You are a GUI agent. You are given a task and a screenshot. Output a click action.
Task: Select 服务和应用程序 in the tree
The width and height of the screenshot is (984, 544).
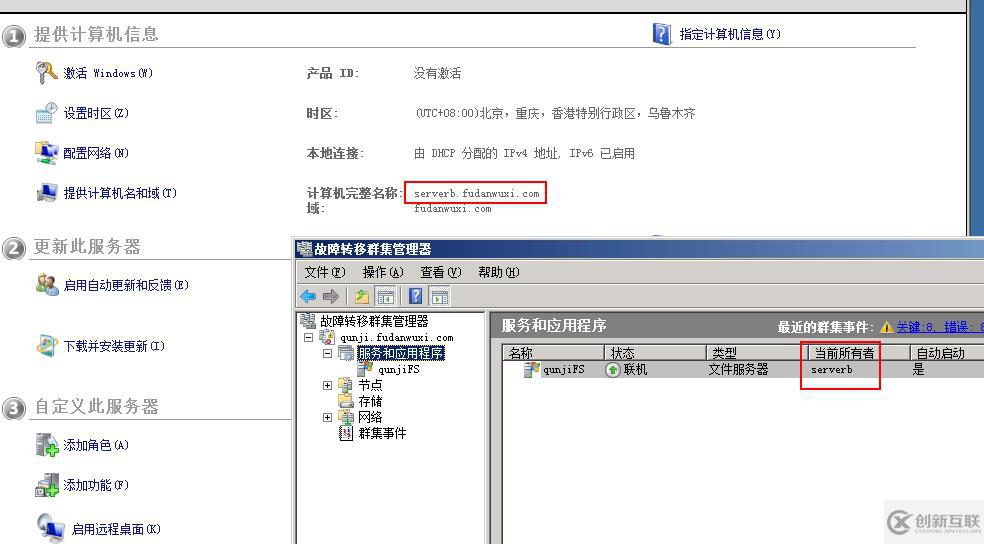(x=401, y=353)
